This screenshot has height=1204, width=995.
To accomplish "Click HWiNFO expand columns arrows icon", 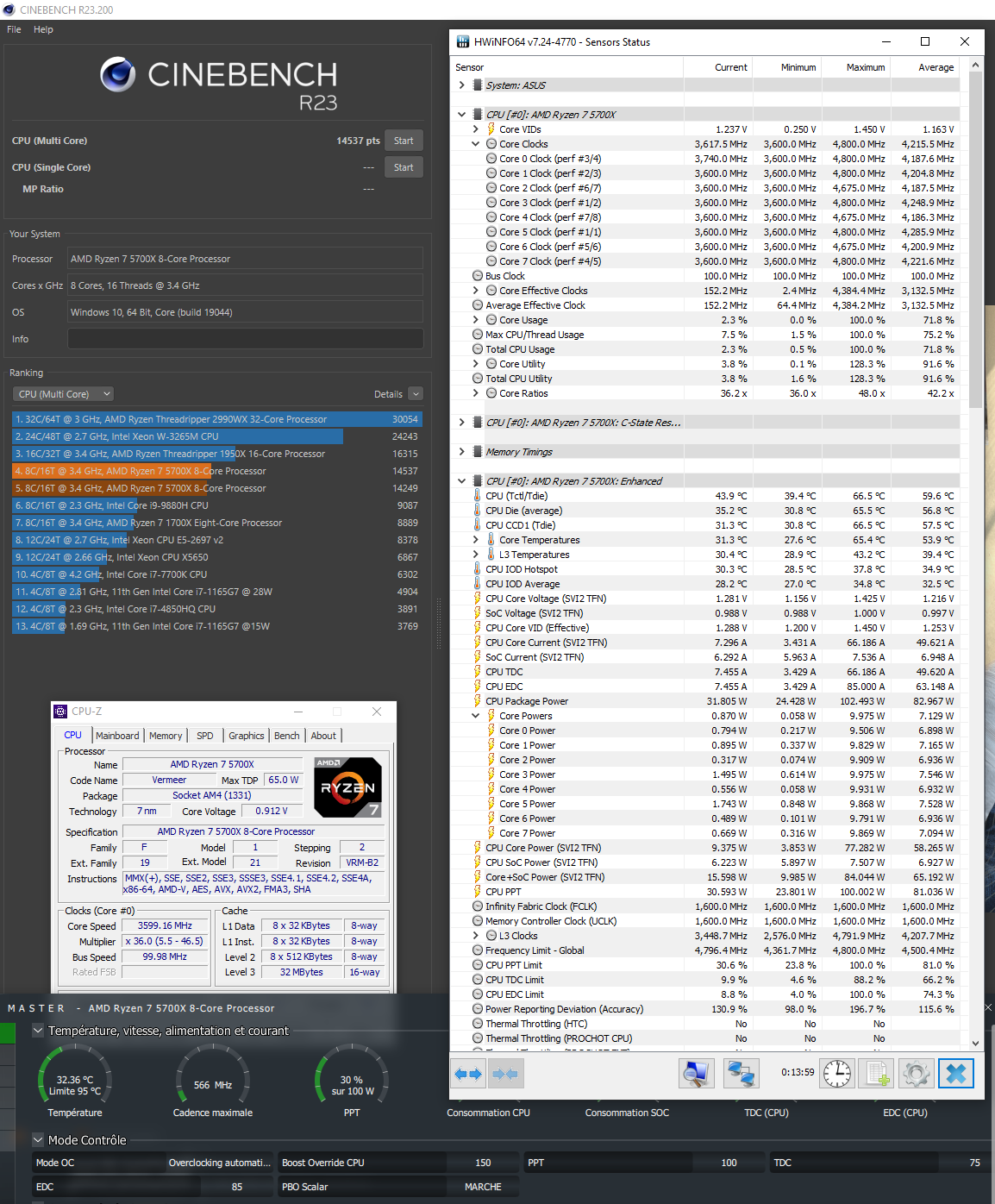I will tap(468, 1074).
